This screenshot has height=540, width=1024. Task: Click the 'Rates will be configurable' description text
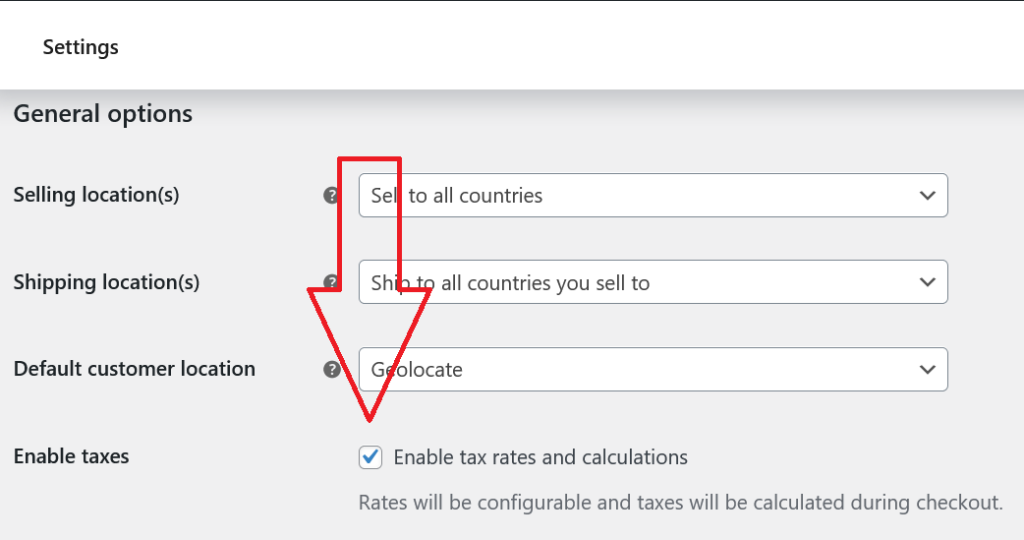click(x=680, y=502)
